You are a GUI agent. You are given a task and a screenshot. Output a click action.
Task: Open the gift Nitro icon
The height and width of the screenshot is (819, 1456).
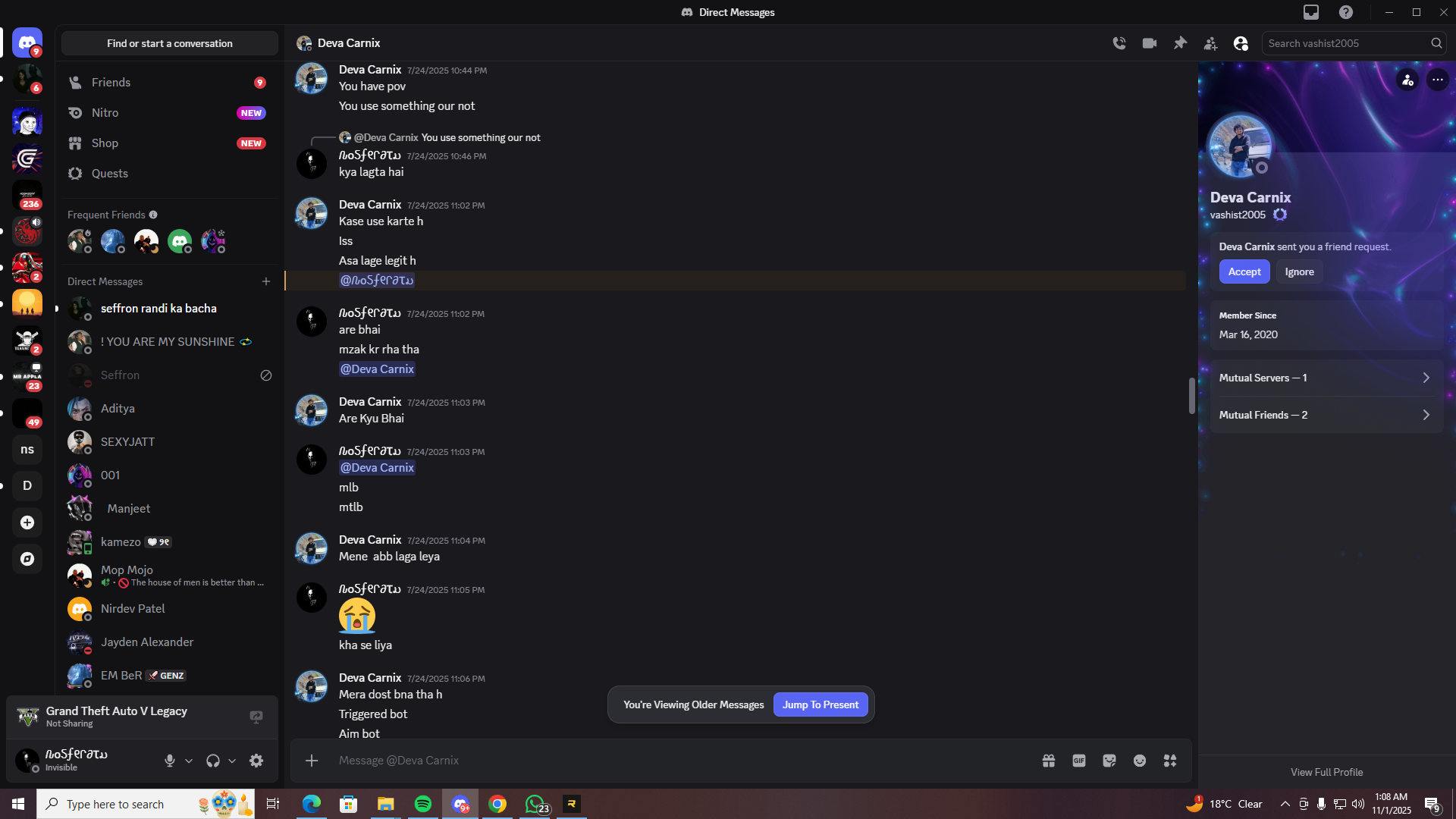pyautogui.click(x=1049, y=761)
